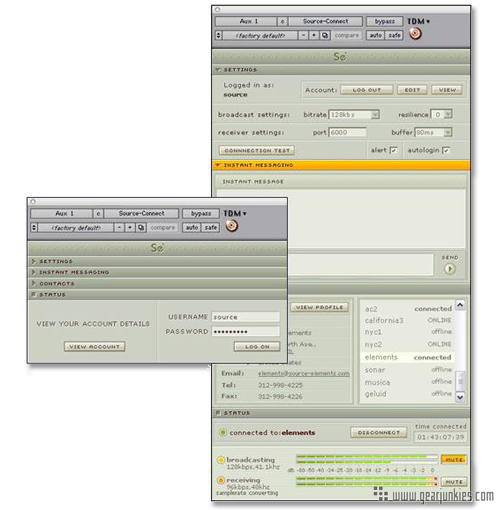Image resolution: width=500 pixels, height=510 pixels.
Task: Click the receiving status indicator icon
Action: click(x=220, y=480)
